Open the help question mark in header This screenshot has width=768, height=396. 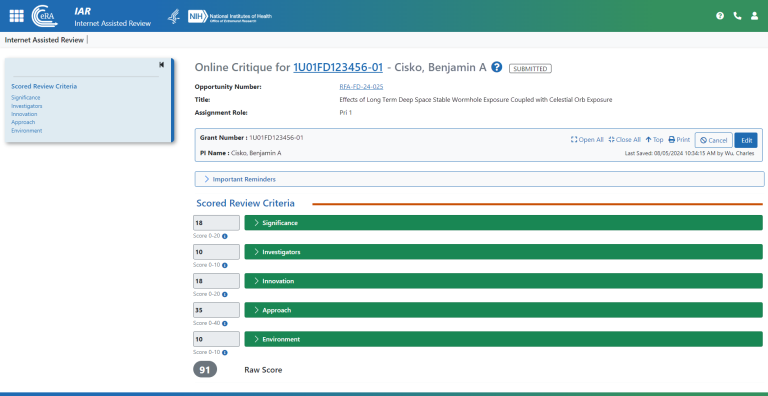click(x=720, y=16)
